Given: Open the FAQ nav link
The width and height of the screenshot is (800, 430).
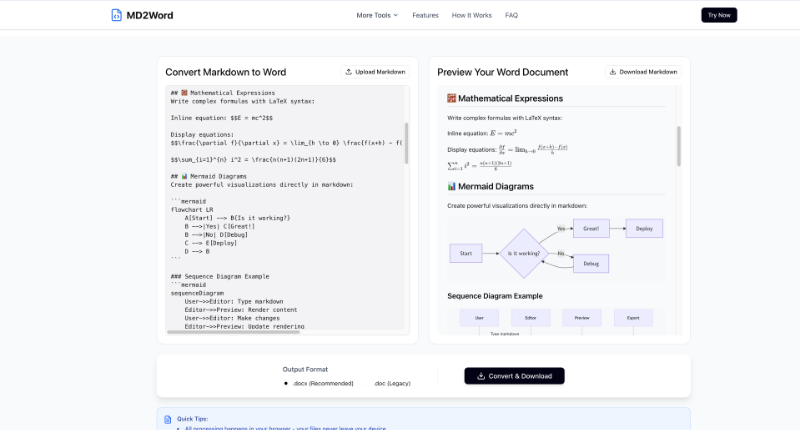Looking at the screenshot, I should click(511, 15).
